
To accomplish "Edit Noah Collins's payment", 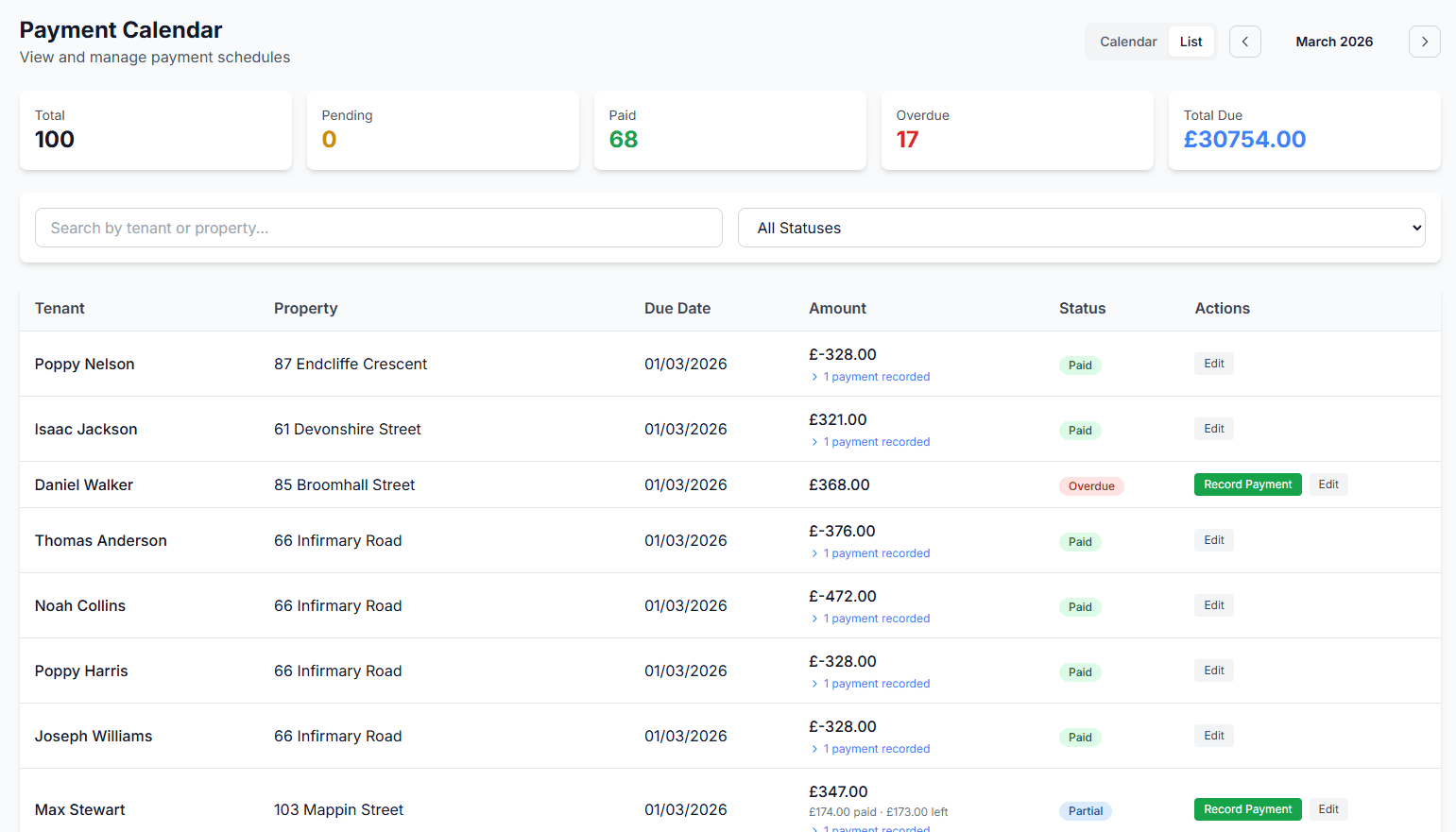I will 1214,605.
